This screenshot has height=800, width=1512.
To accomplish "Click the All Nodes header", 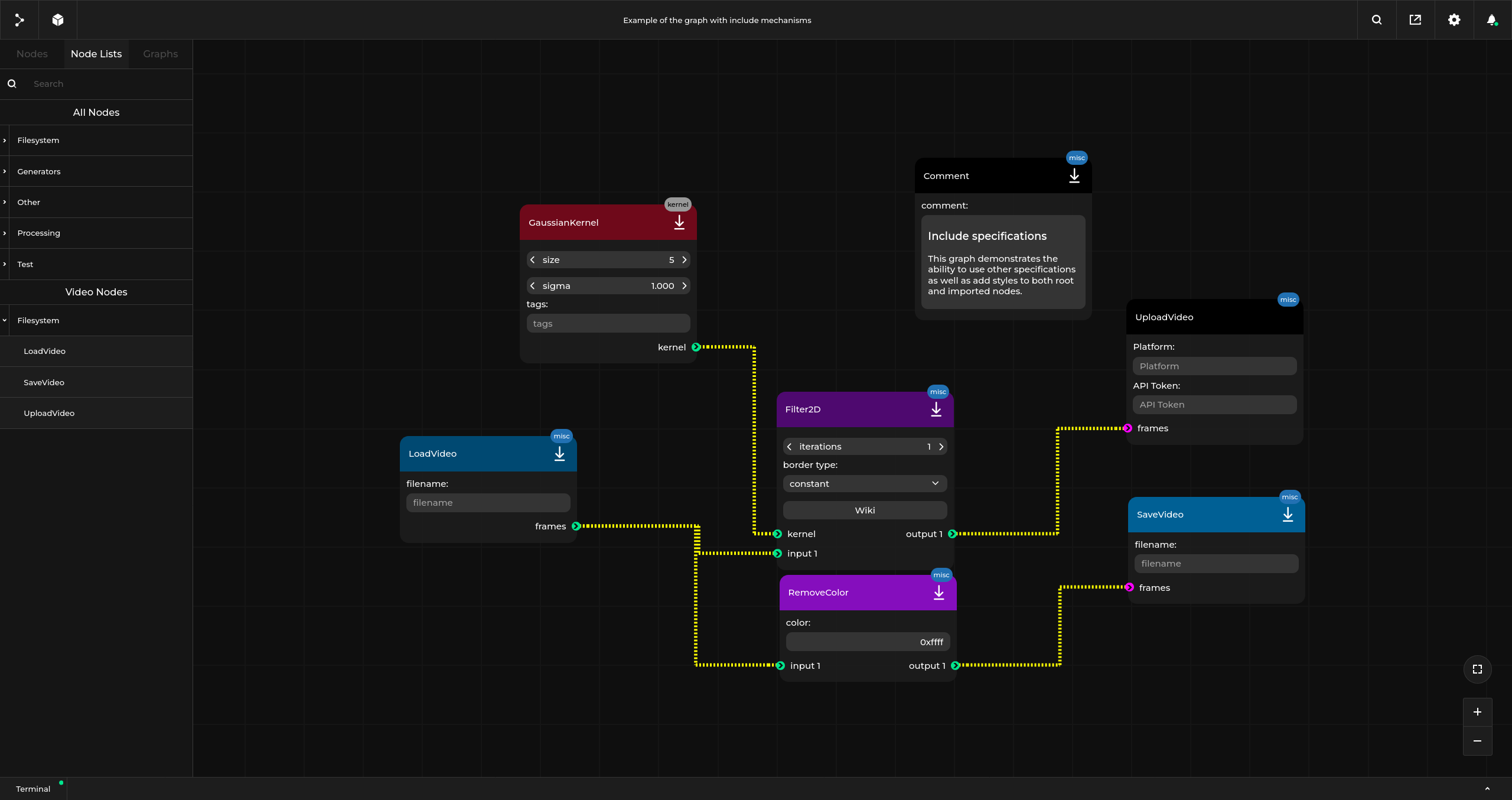I will (96, 112).
